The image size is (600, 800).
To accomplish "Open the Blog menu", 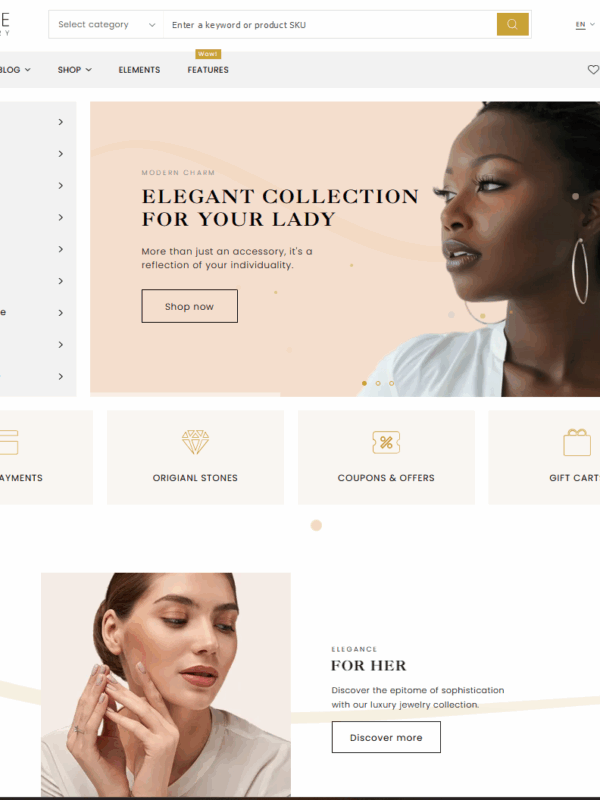I will point(15,70).
